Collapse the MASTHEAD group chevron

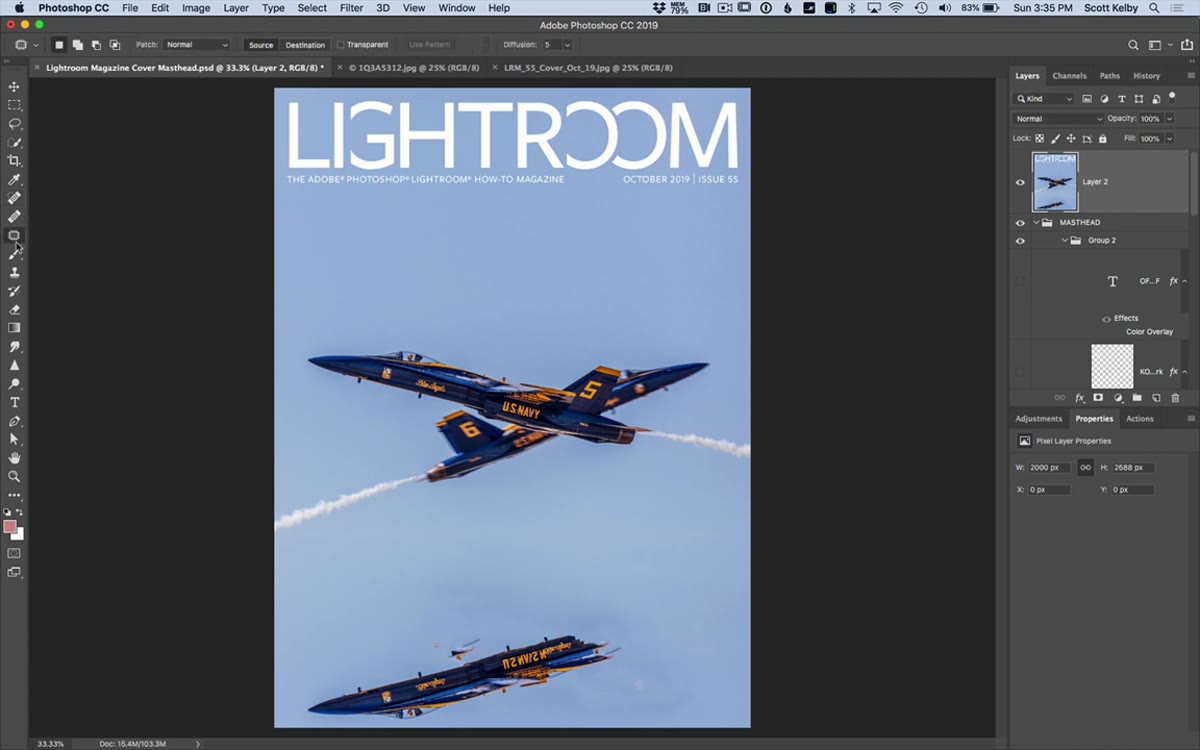(x=1036, y=223)
